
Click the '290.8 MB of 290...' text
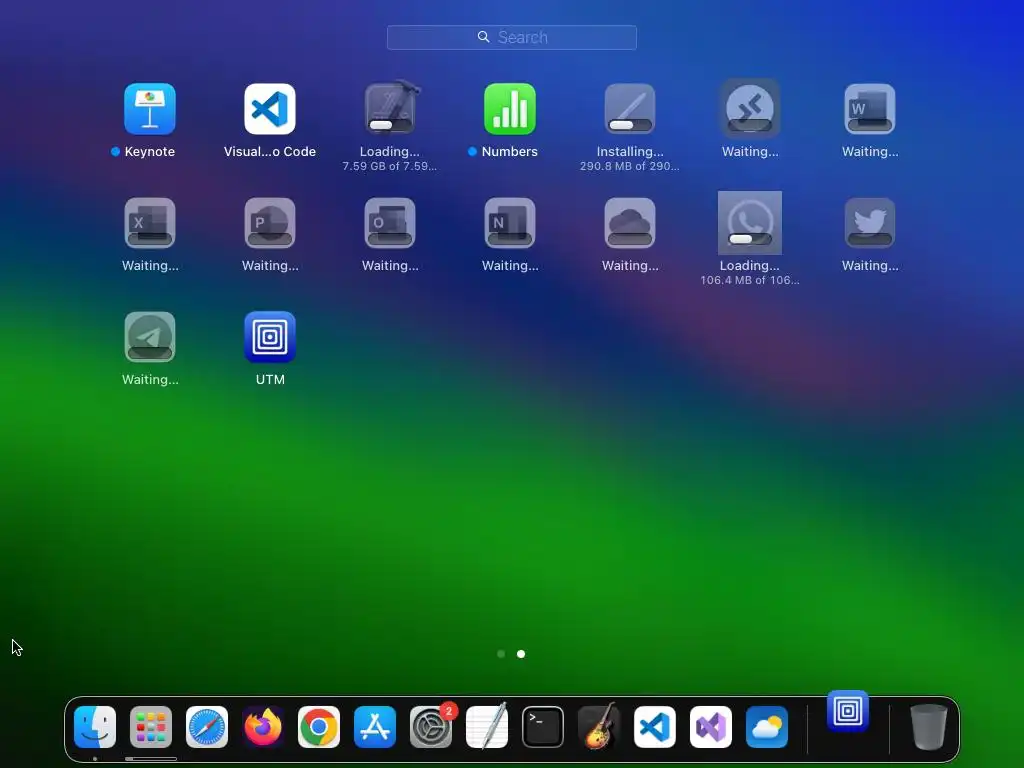tap(630, 166)
